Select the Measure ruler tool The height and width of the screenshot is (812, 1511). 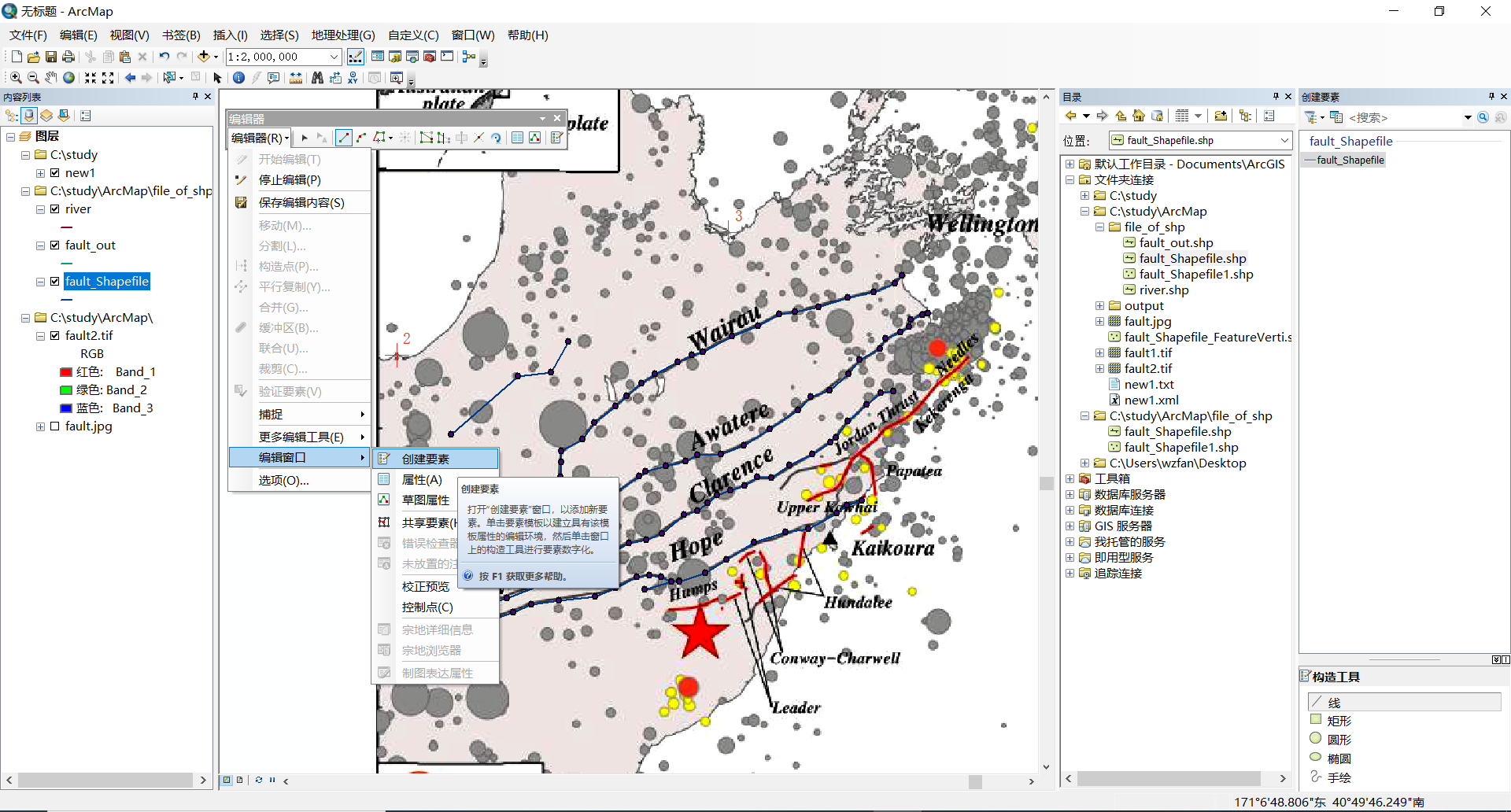tap(296, 78)
